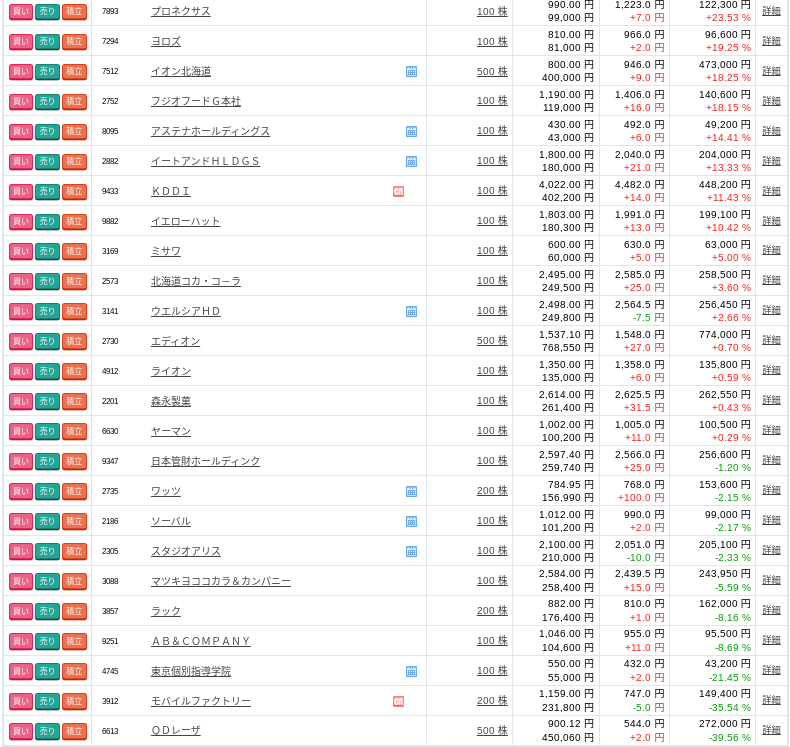This screenshot has width=790, height=747.
Task: Open the イオン北海道 stock link
Action: [181, 72]
